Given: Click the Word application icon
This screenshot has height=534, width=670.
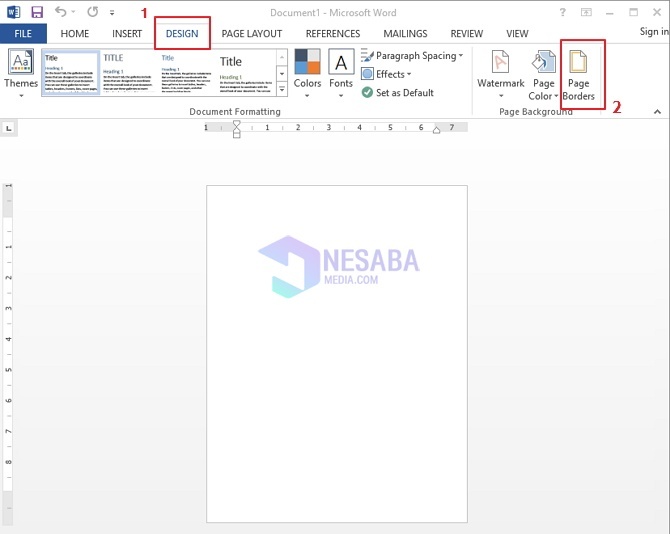Looking at the screenshot, I should pos(13,12).
